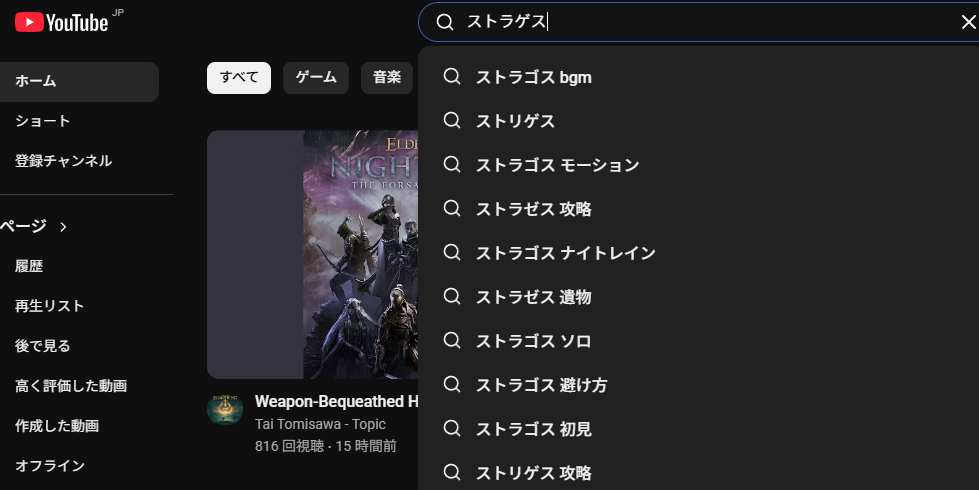Select the ゲーム filter chip

tap(316, 77)
